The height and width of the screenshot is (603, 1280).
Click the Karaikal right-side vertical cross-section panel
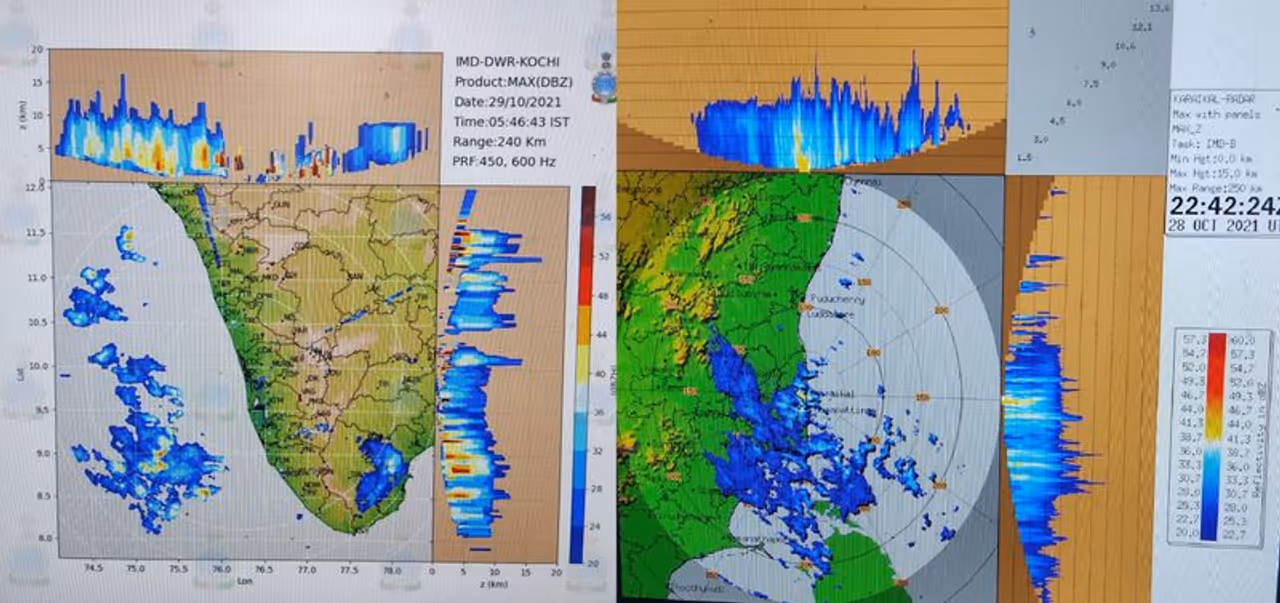click(1082, 390)
